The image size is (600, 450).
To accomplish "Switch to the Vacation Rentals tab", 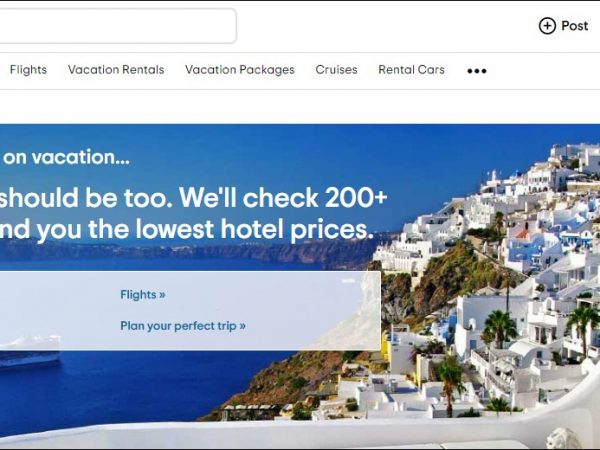I will [x=116, y=70].
